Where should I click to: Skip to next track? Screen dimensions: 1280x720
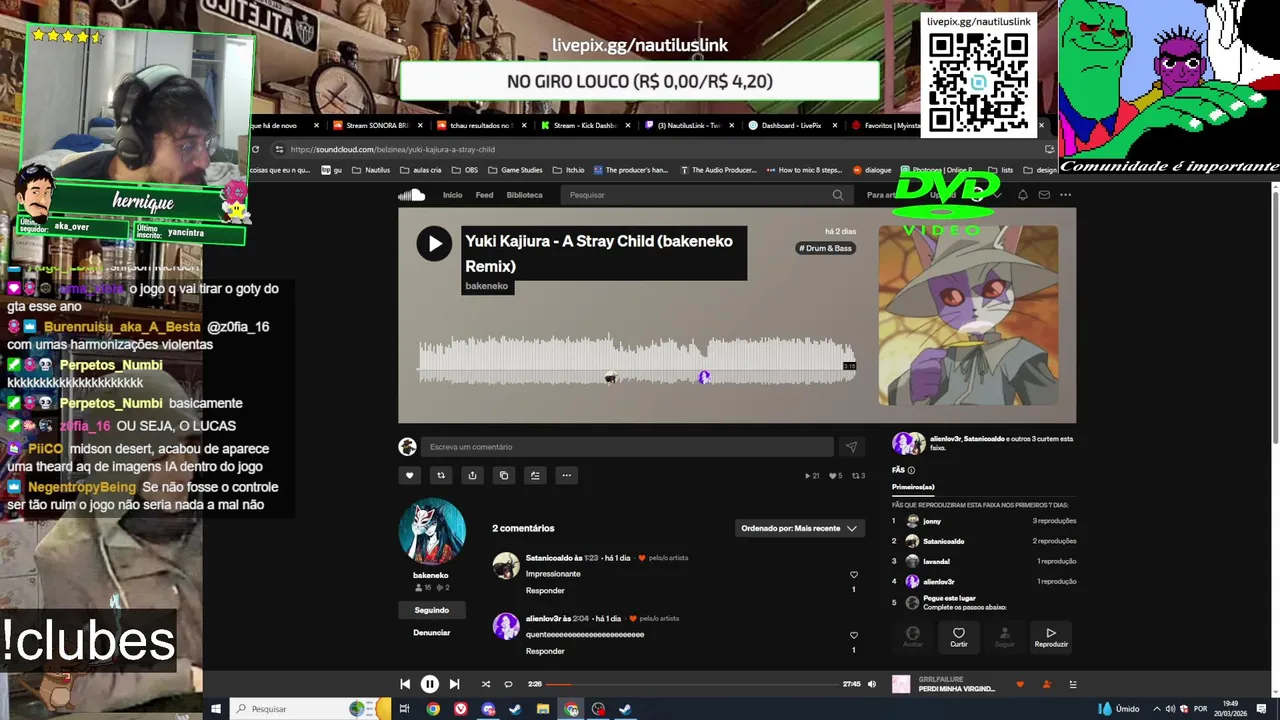(454, 684)
